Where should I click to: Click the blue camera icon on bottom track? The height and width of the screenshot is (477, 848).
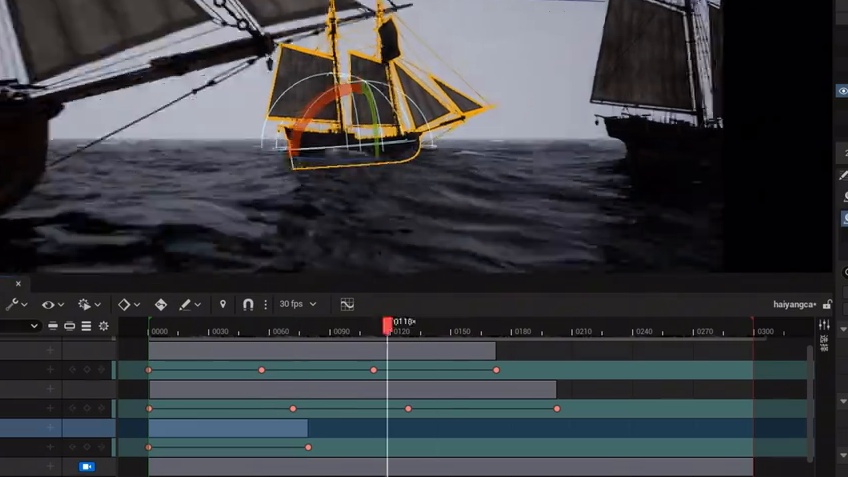pyautogui.click(x=87, y=466)
